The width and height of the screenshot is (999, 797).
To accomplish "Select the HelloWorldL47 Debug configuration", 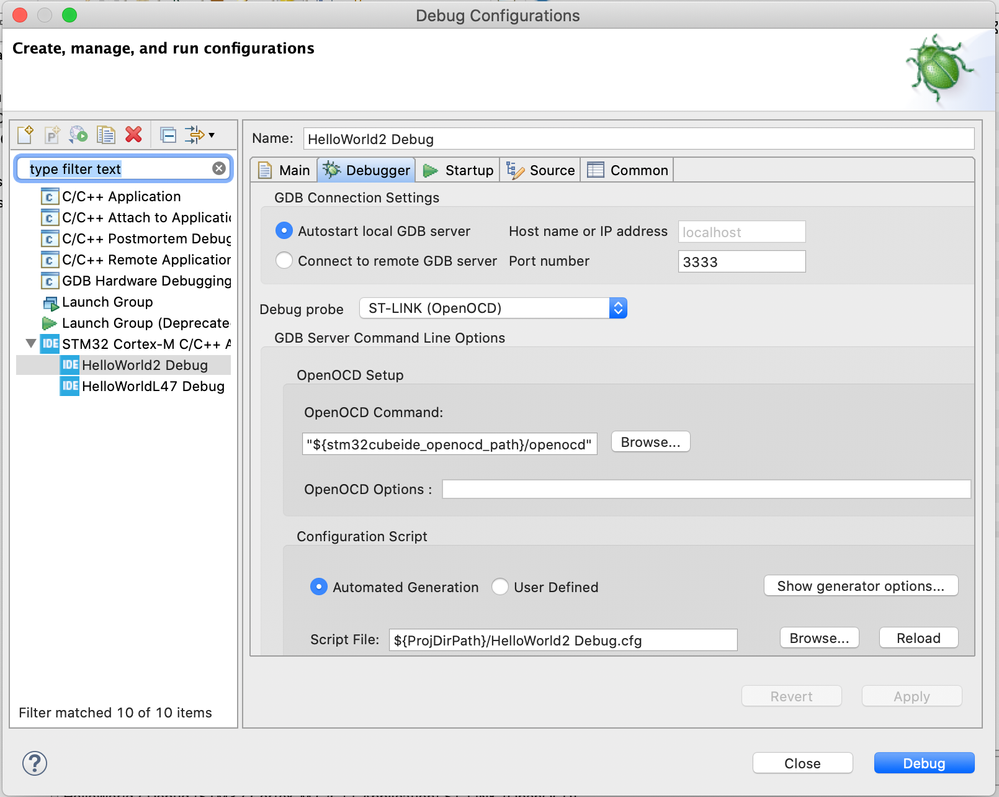I will click(143, 386).
